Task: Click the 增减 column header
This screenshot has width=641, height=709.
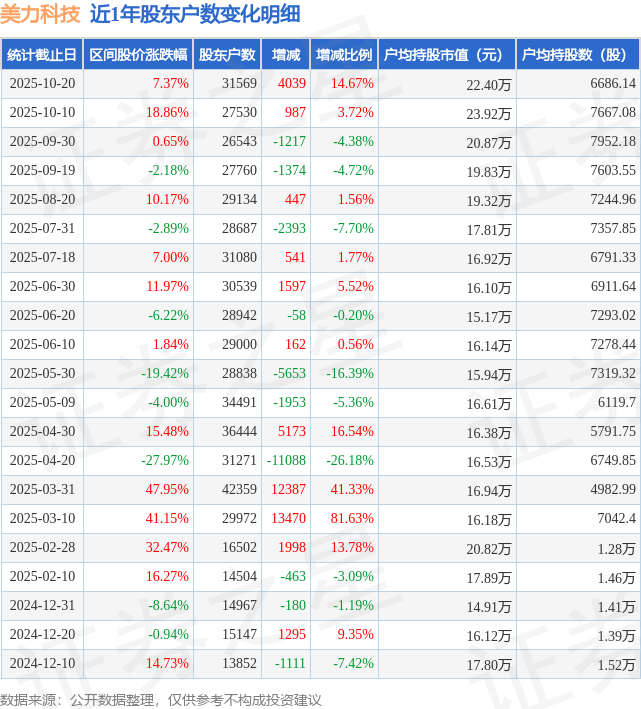Action: 286,55
